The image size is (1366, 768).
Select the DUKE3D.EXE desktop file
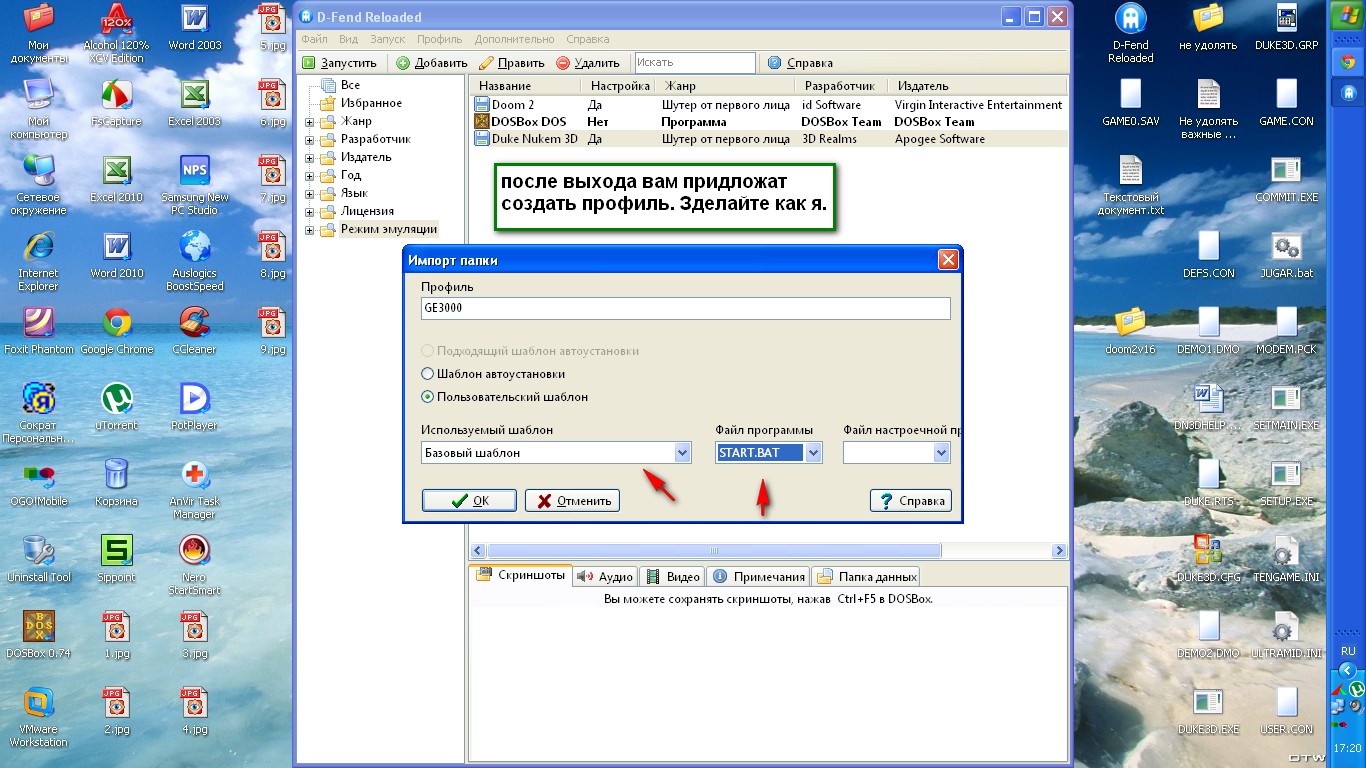click(x=1208, y=710)
